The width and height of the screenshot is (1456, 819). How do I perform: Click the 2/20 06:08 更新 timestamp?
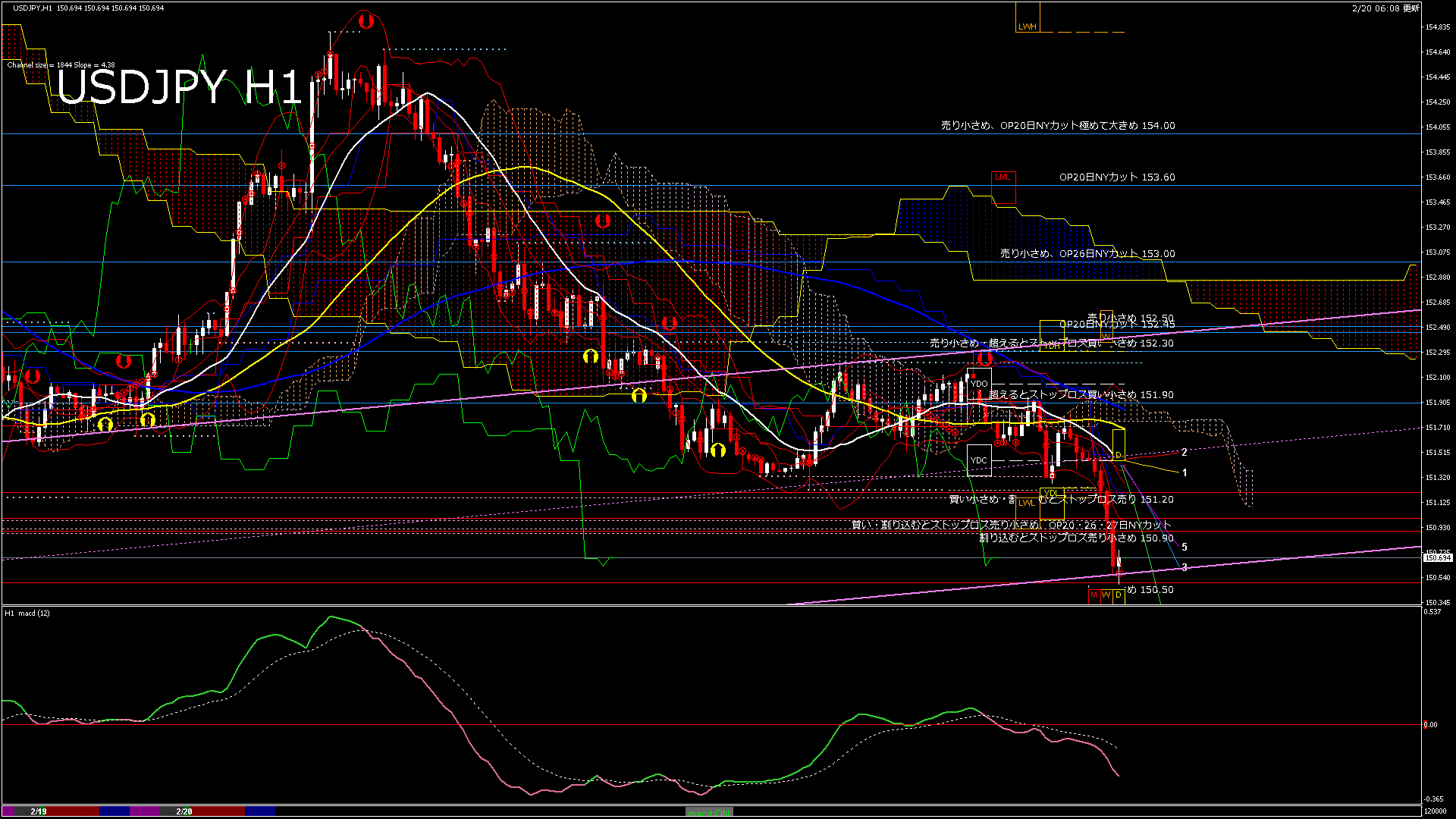1385,8
